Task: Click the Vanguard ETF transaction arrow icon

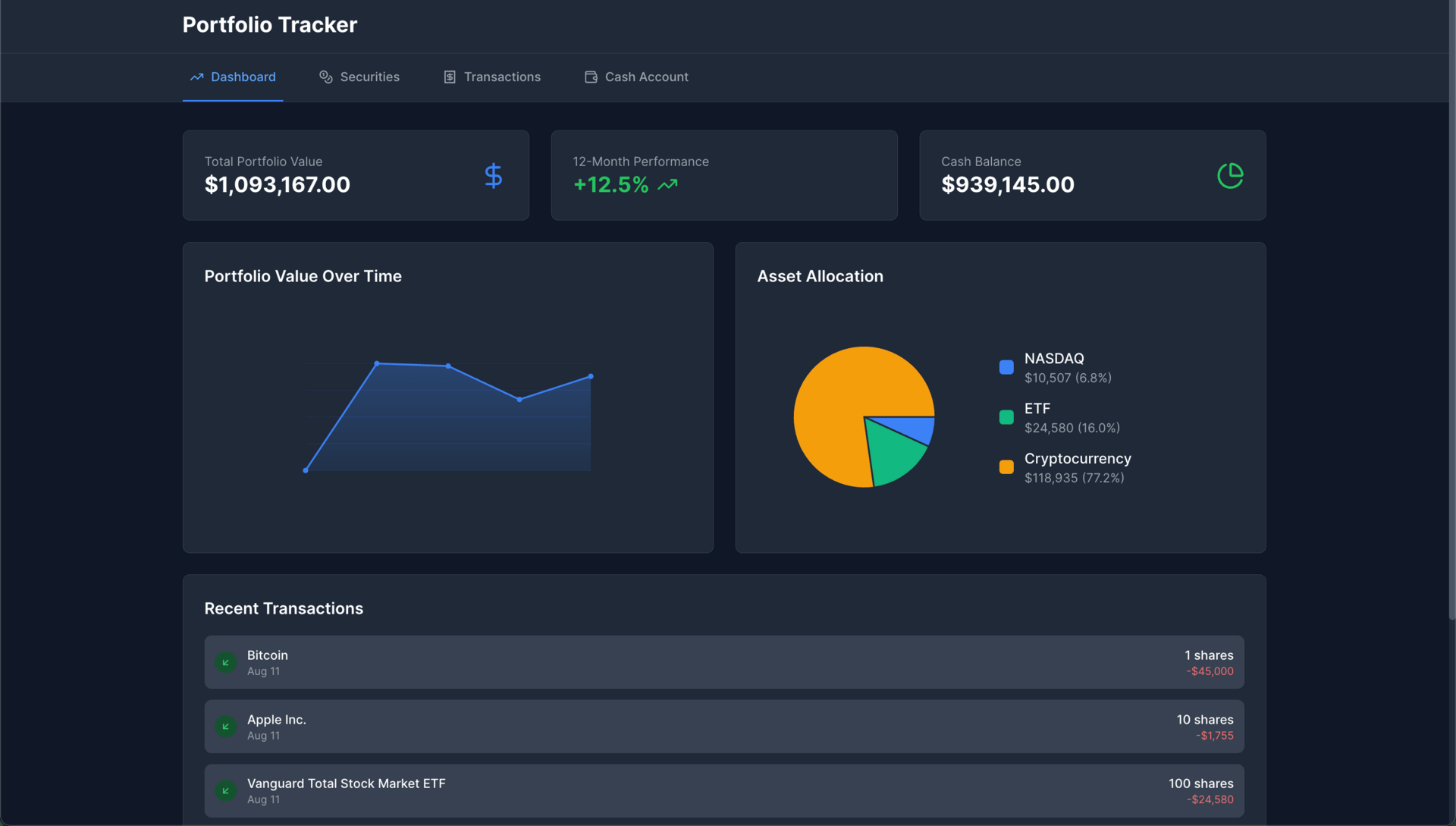Action: pyautogui.click(x=225, y=790)
